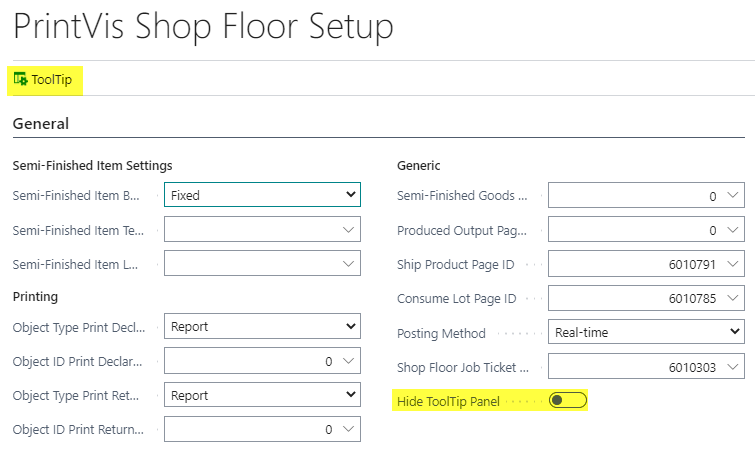Open Semi-Finished Item B... Fixed dropdown

[x=262, y=195]
